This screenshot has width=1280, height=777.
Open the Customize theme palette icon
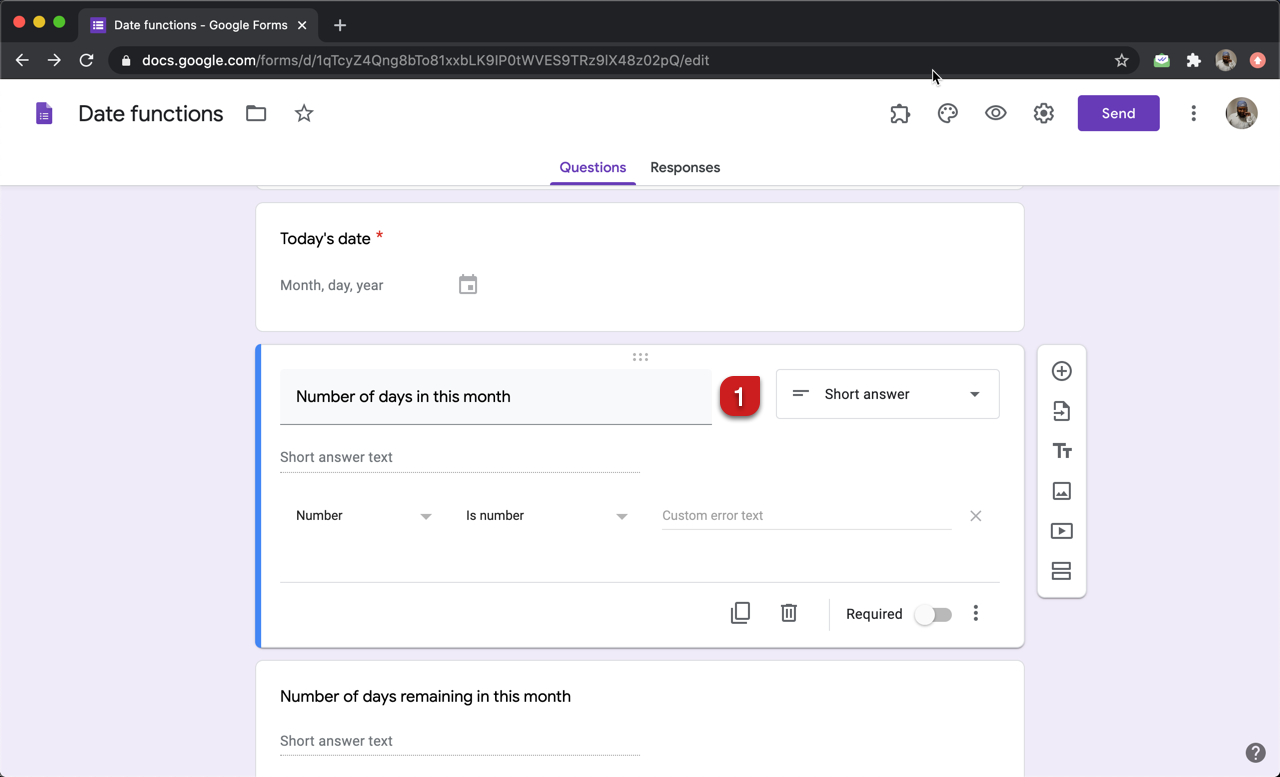(x=947, y=113)
